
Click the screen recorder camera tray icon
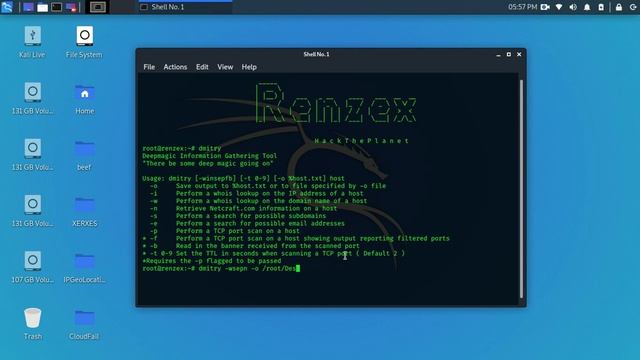tap(545, 7)
